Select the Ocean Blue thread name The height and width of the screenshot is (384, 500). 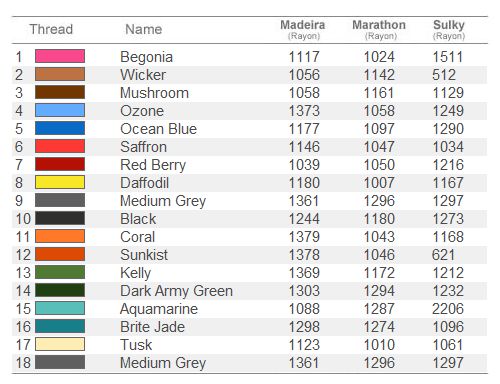159,129
